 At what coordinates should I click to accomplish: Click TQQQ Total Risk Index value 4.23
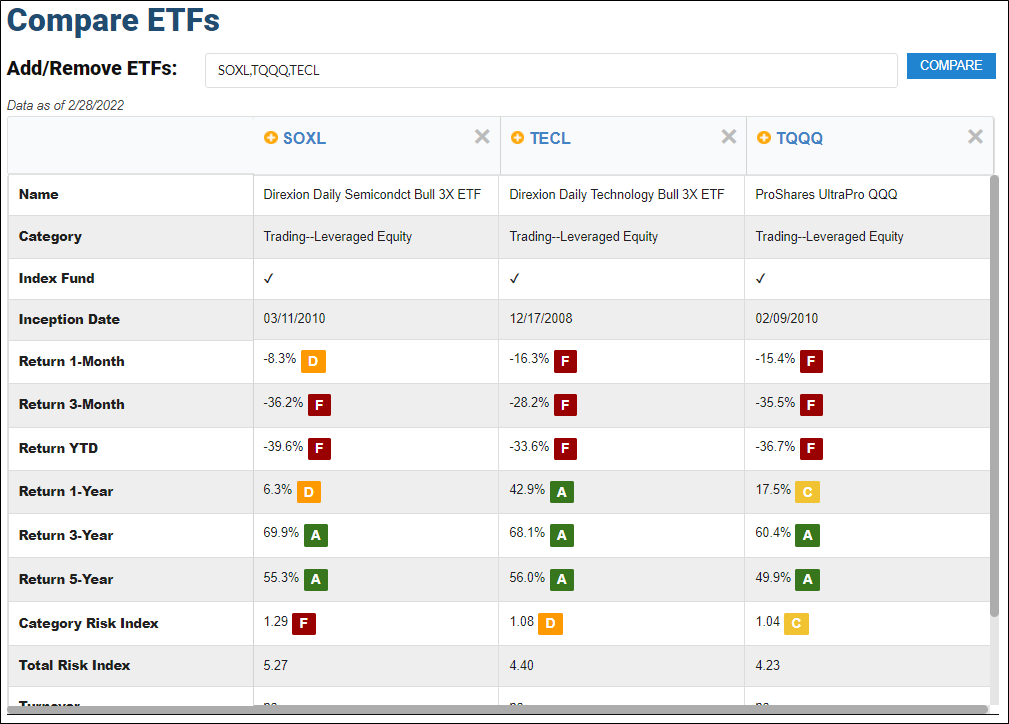pyautogui.click(x=767, y=665)
